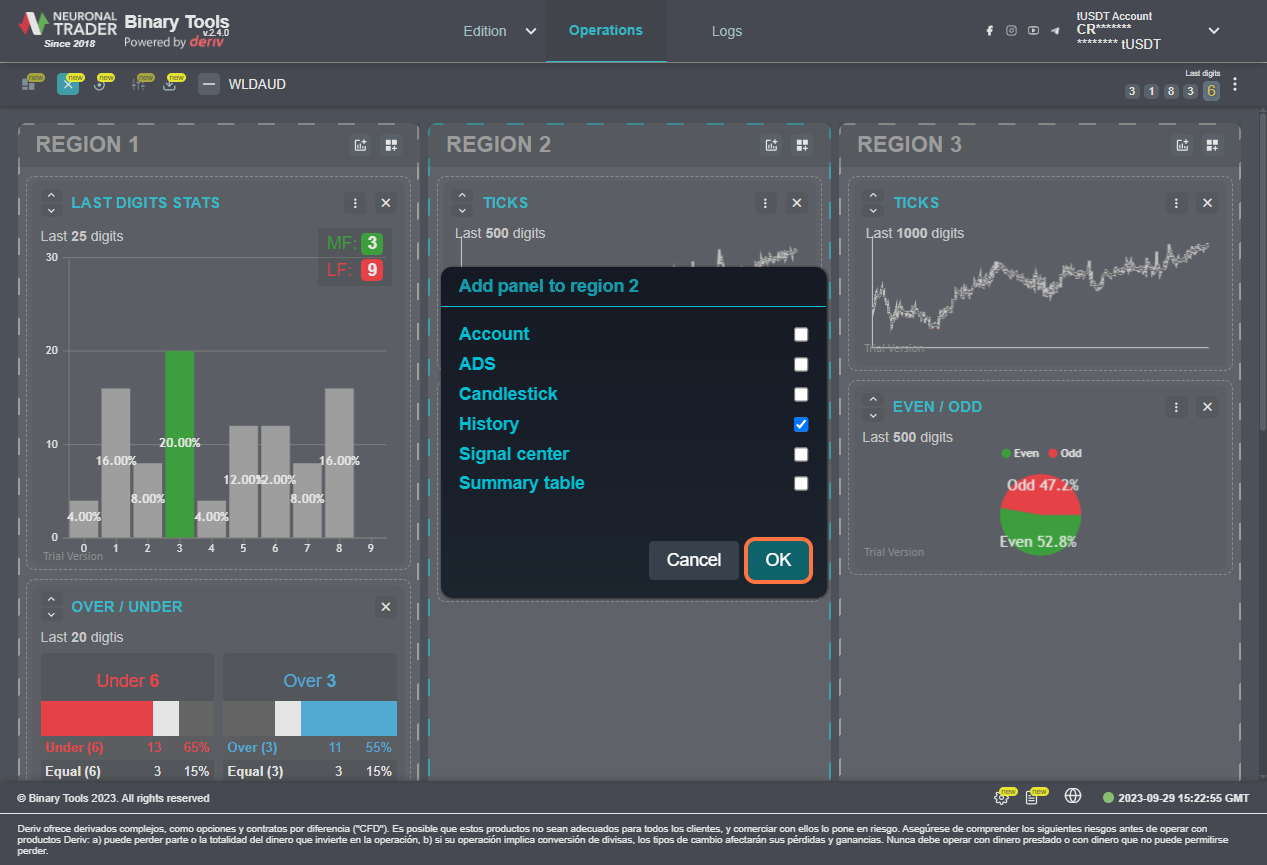Click add panel grid icon in Region 1

click(391, 145)
